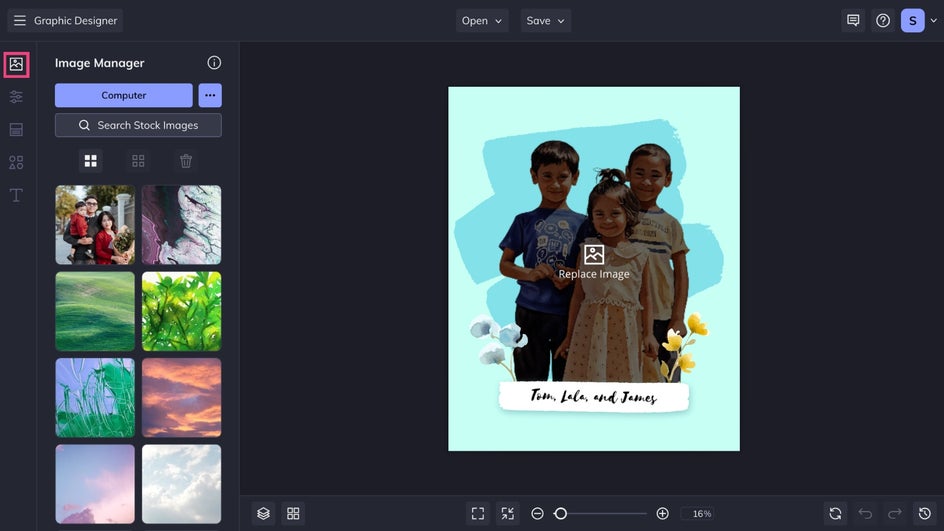Expand the account dropdown chevron

[x=933, y=20]
